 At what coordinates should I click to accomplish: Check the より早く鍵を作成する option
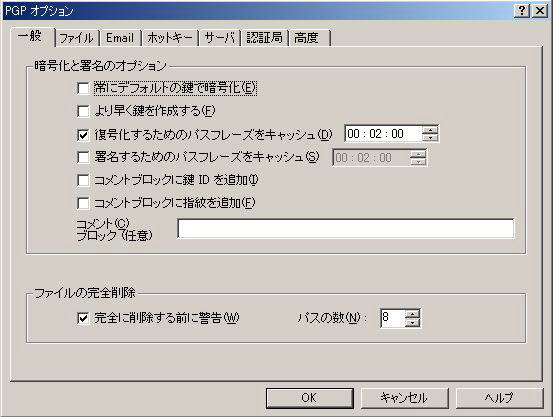click(83, 111)
